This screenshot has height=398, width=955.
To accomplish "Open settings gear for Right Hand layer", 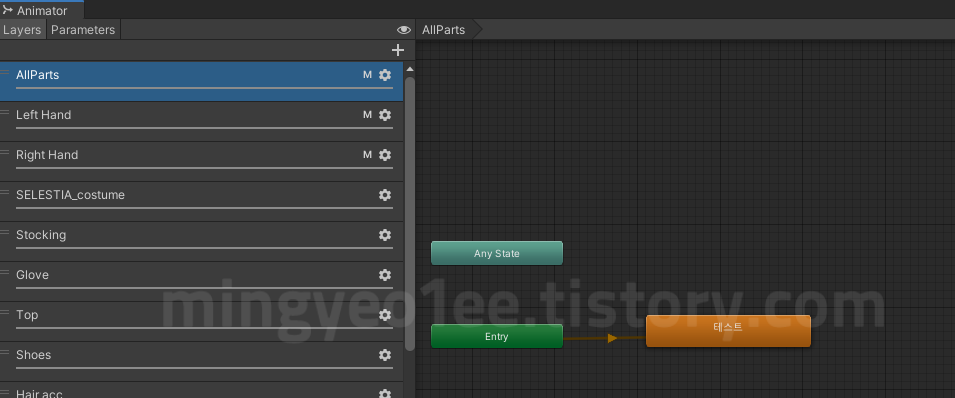I will (x=385, y=155).
